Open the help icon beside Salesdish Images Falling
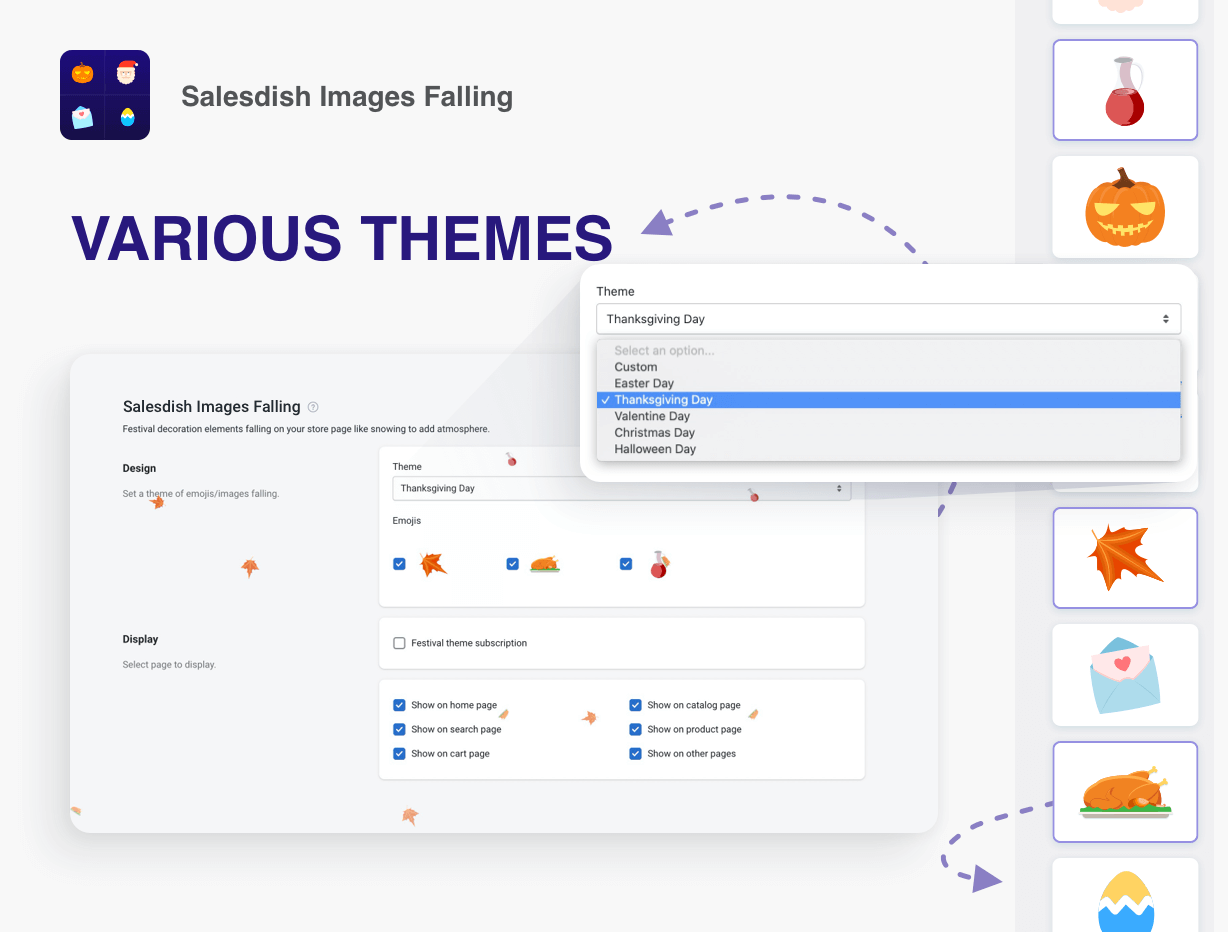 (313, 407)
